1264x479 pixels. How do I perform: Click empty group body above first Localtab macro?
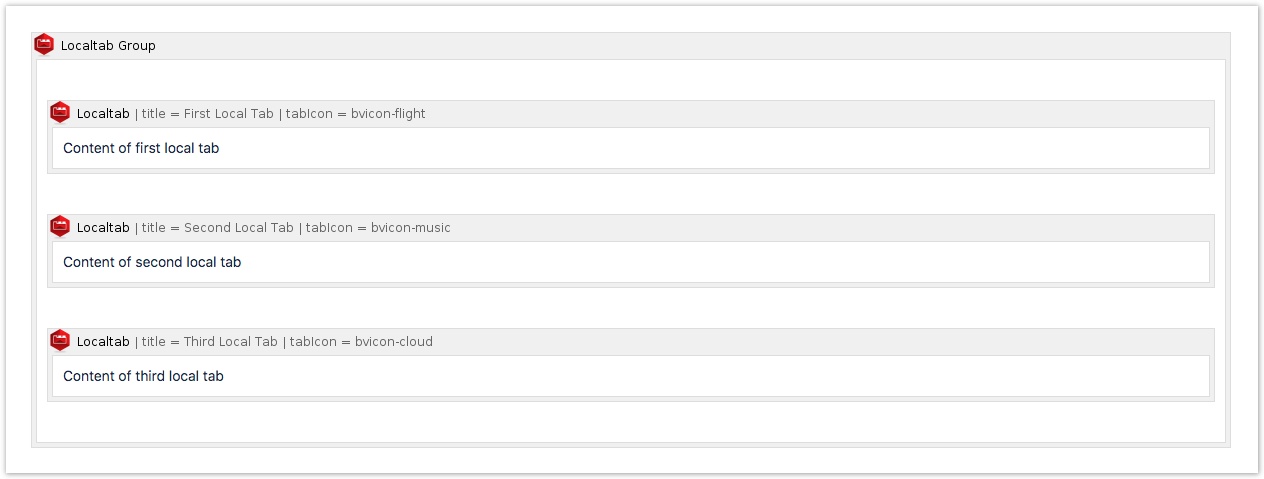tap(630, 79)
